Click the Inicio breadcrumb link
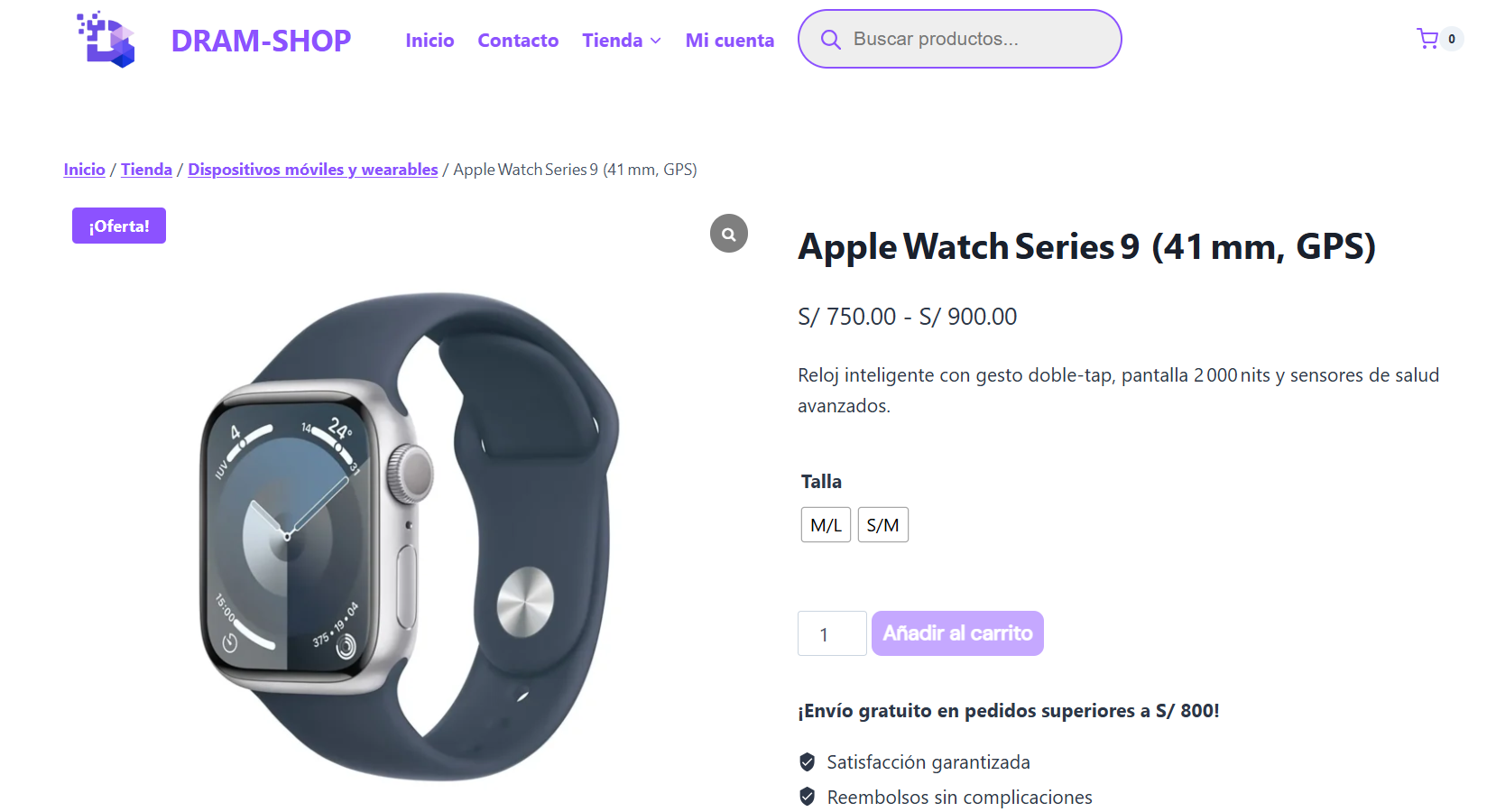Viewport: 1496px width, 812px height. [x=84, y=170]
